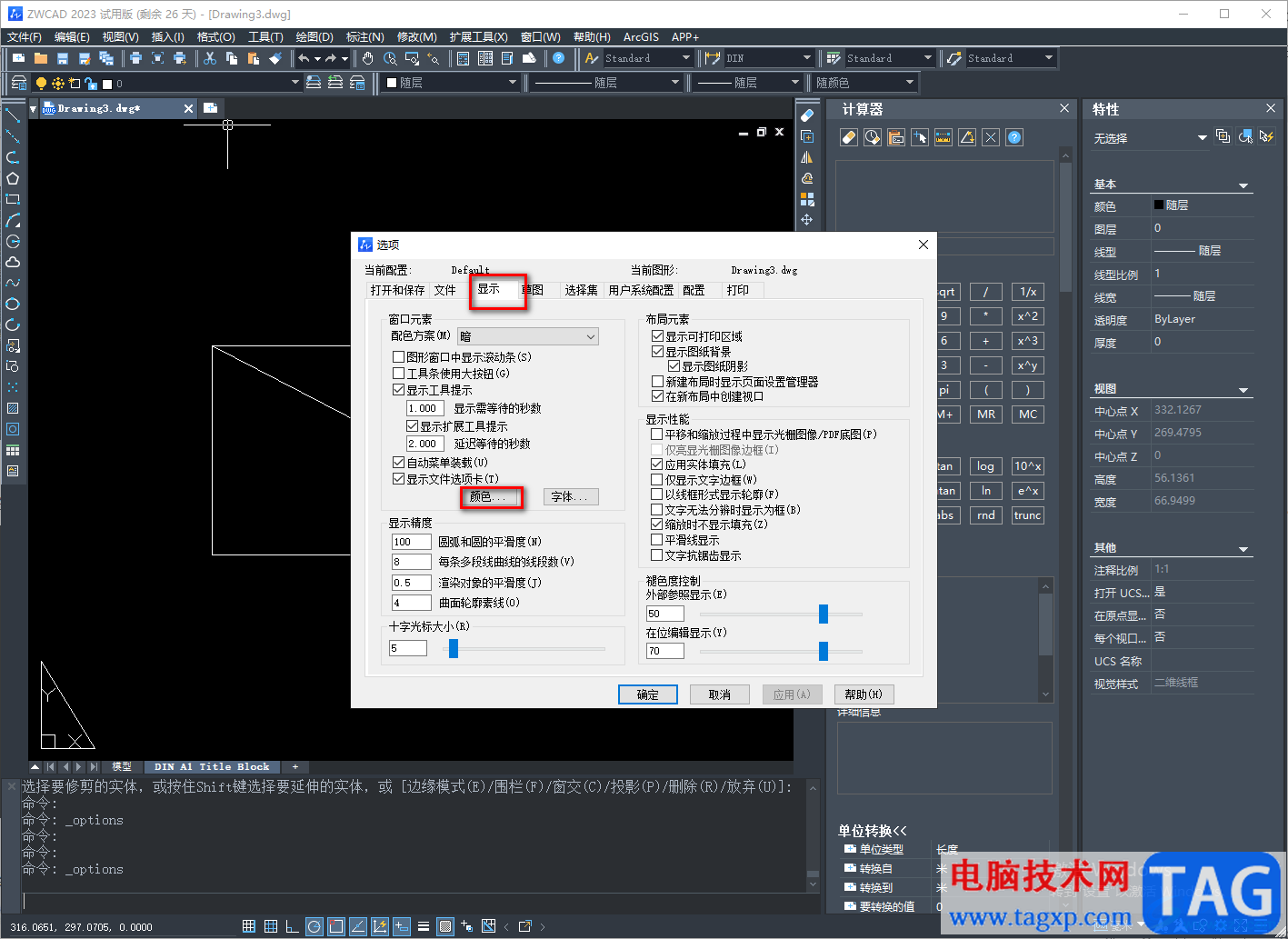The height and width of the screenshot is (939, 1288).
Task: Click the Cut scissors icon
Action: 210,58
